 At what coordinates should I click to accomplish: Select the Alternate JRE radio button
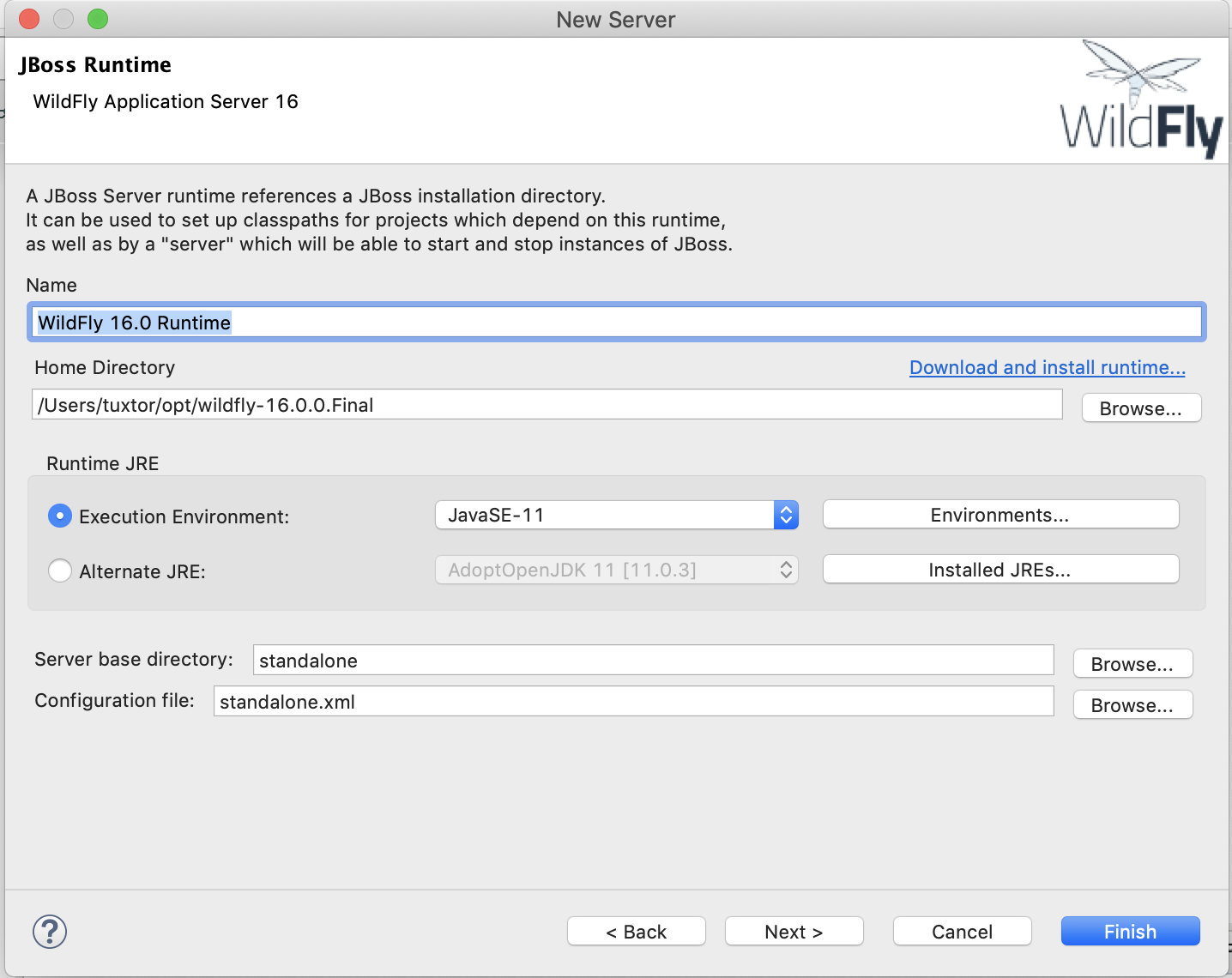pyautogui.click(x=60, y=571)
